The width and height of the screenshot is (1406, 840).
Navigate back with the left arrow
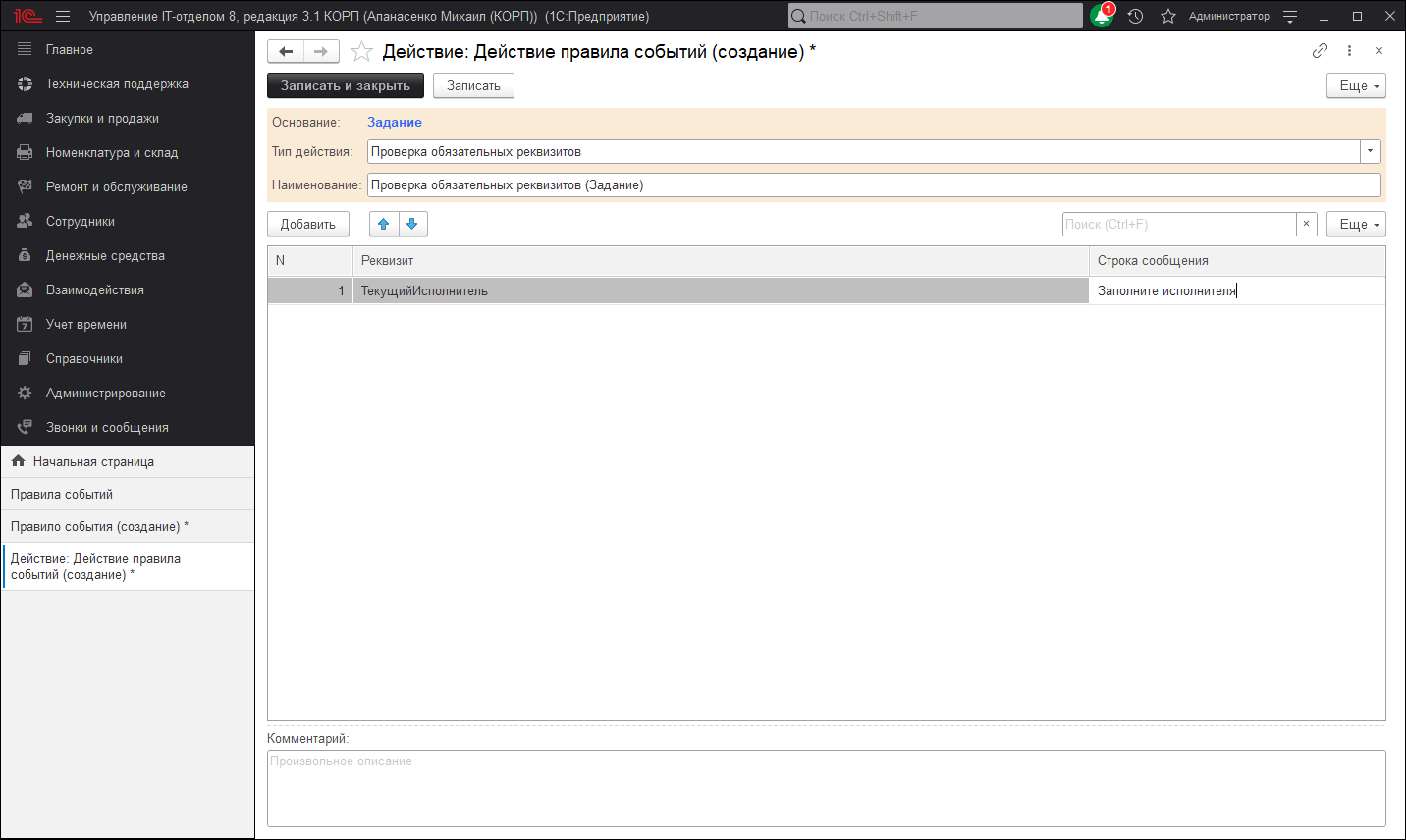click(x=286, y=52)
